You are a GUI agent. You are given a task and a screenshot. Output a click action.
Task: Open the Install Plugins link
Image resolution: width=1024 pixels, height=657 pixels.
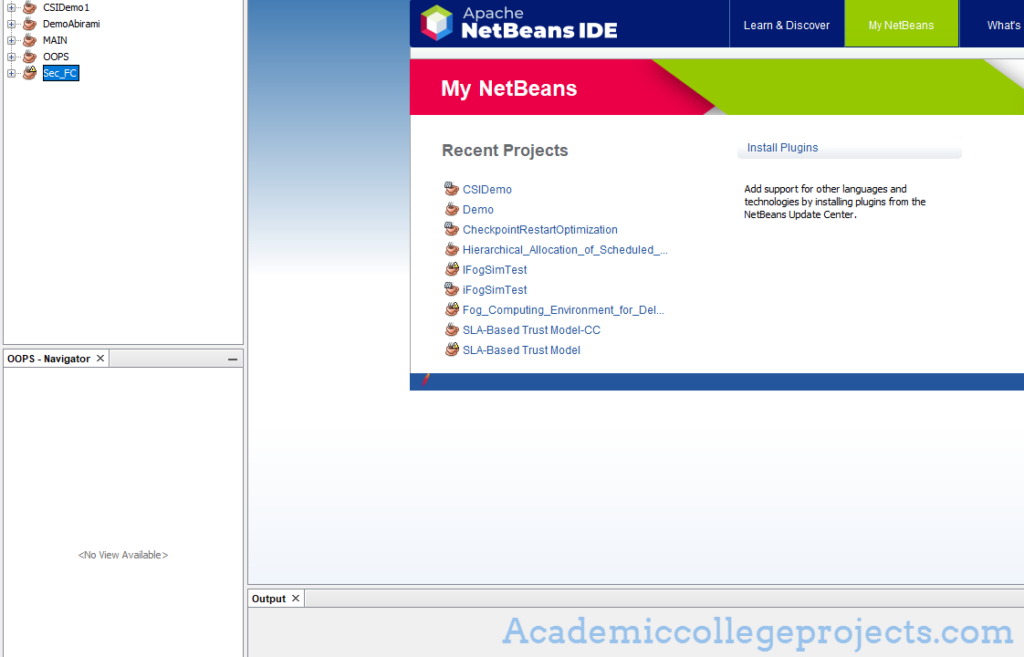[x=782, y=148]
